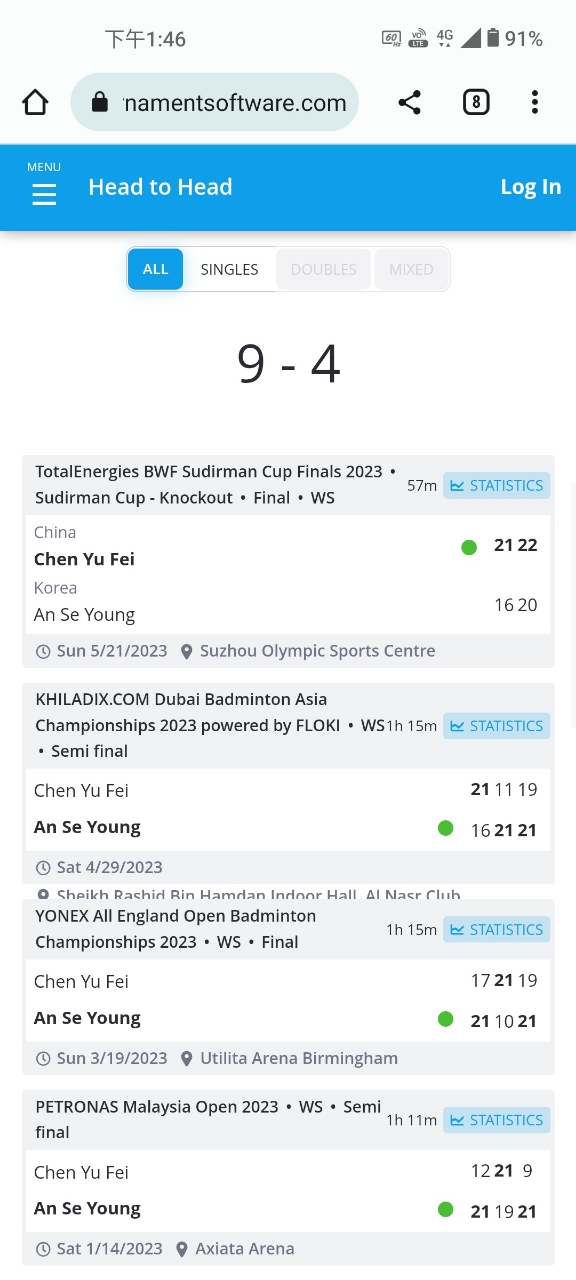This screenshot has height=1280, width=576.
Task: Open the browser three-dot overflow menu
Action: 535,102
